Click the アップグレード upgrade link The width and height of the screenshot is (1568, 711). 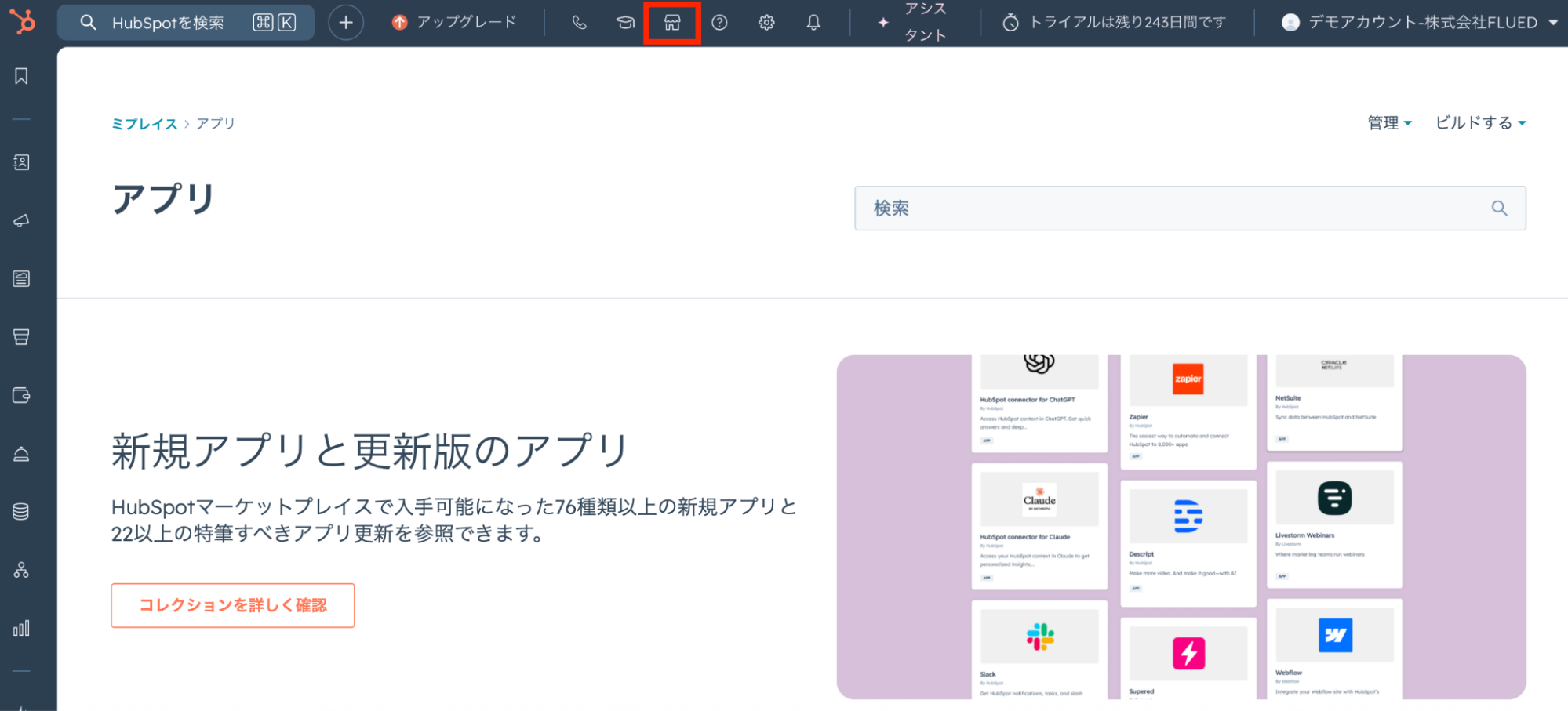455,23
